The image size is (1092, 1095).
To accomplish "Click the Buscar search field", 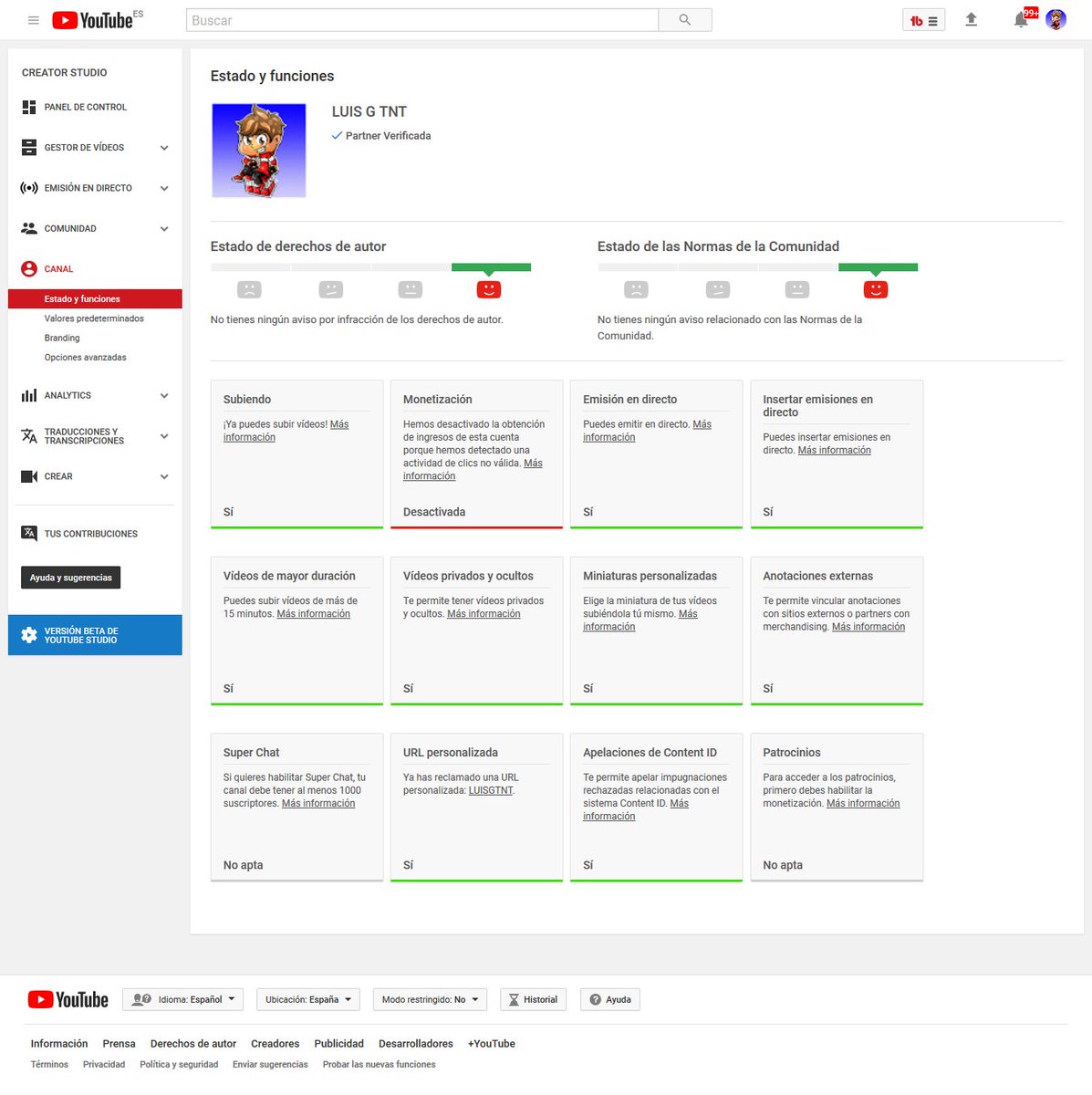I will [422, 20].
